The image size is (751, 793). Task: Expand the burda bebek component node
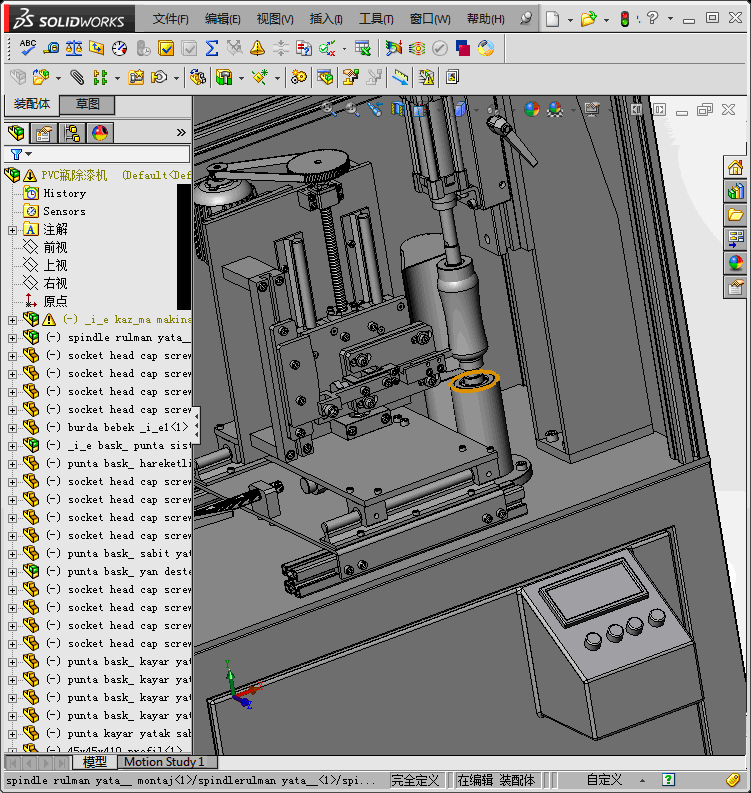pyautogui.click(x=12, y=428)
